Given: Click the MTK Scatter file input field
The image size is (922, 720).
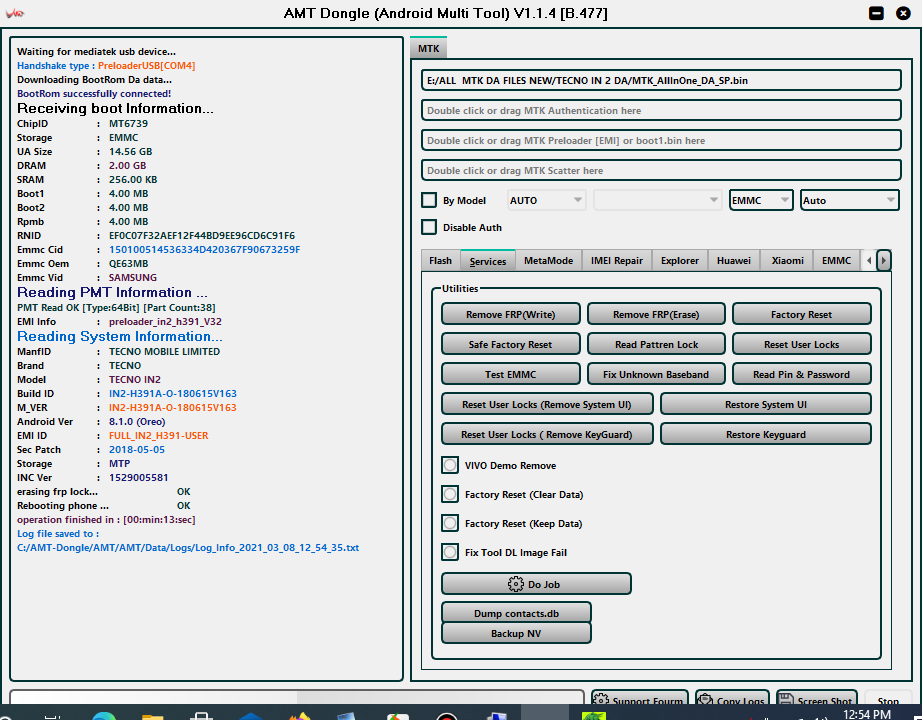Looking at the screenshot, I should tap(661, 170).
